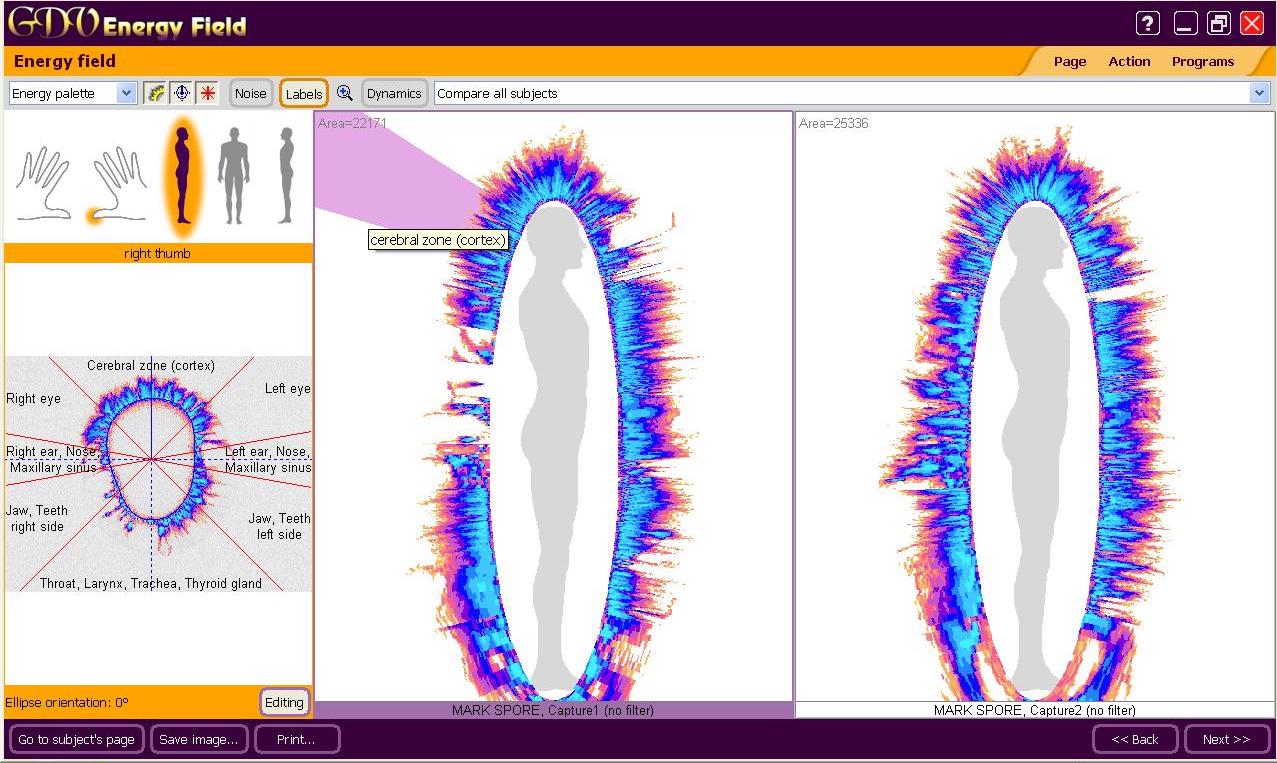Viewport: 1277px width, 763px height.
Task: Click Jaw, Teeth left side label
Action: [x=279, y=526]
